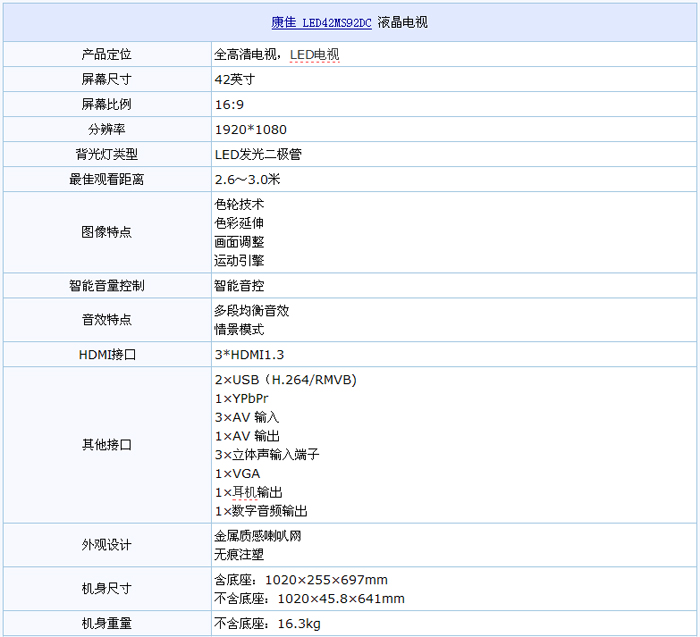Viewport: 700px width, 637px height.
Task: Select the 运动引擎 image feature line
Action: [239, 261]
